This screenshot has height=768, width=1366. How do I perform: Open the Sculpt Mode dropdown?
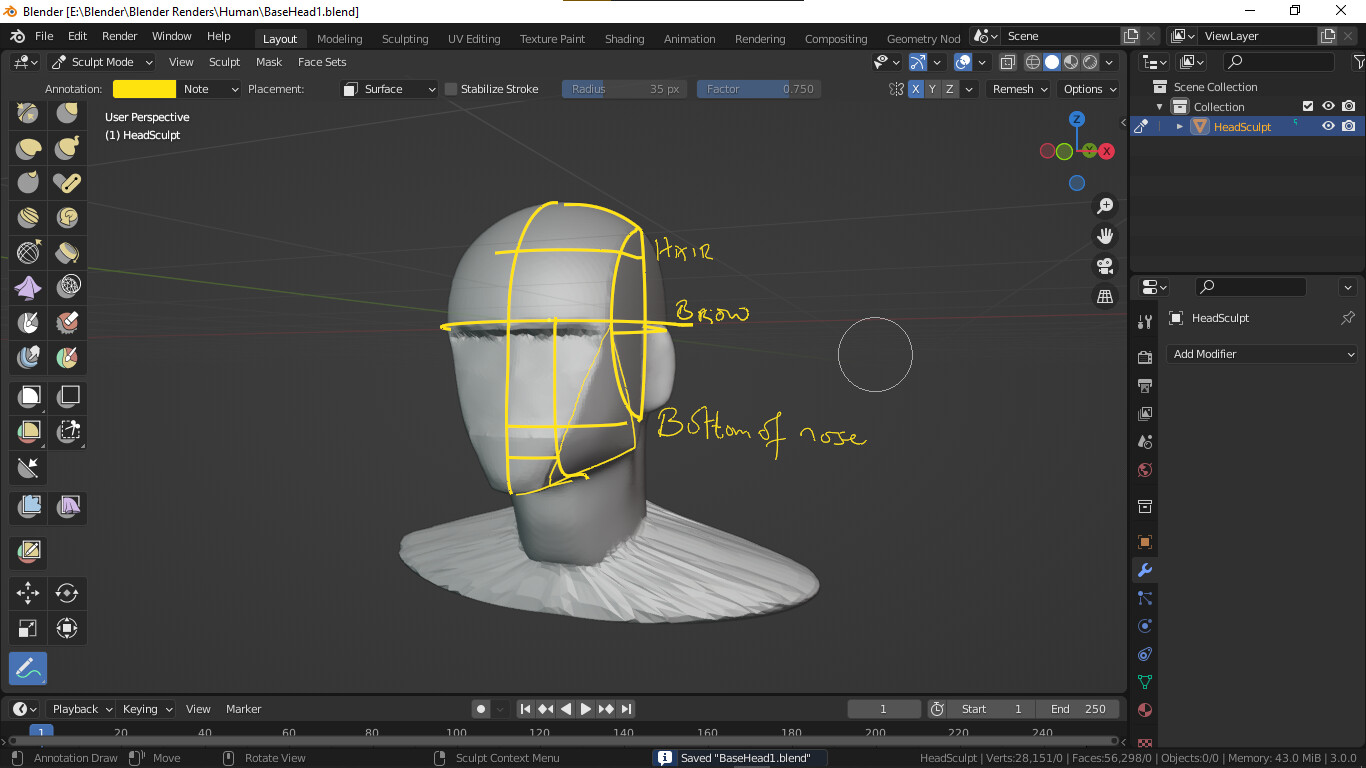point(101,62)
